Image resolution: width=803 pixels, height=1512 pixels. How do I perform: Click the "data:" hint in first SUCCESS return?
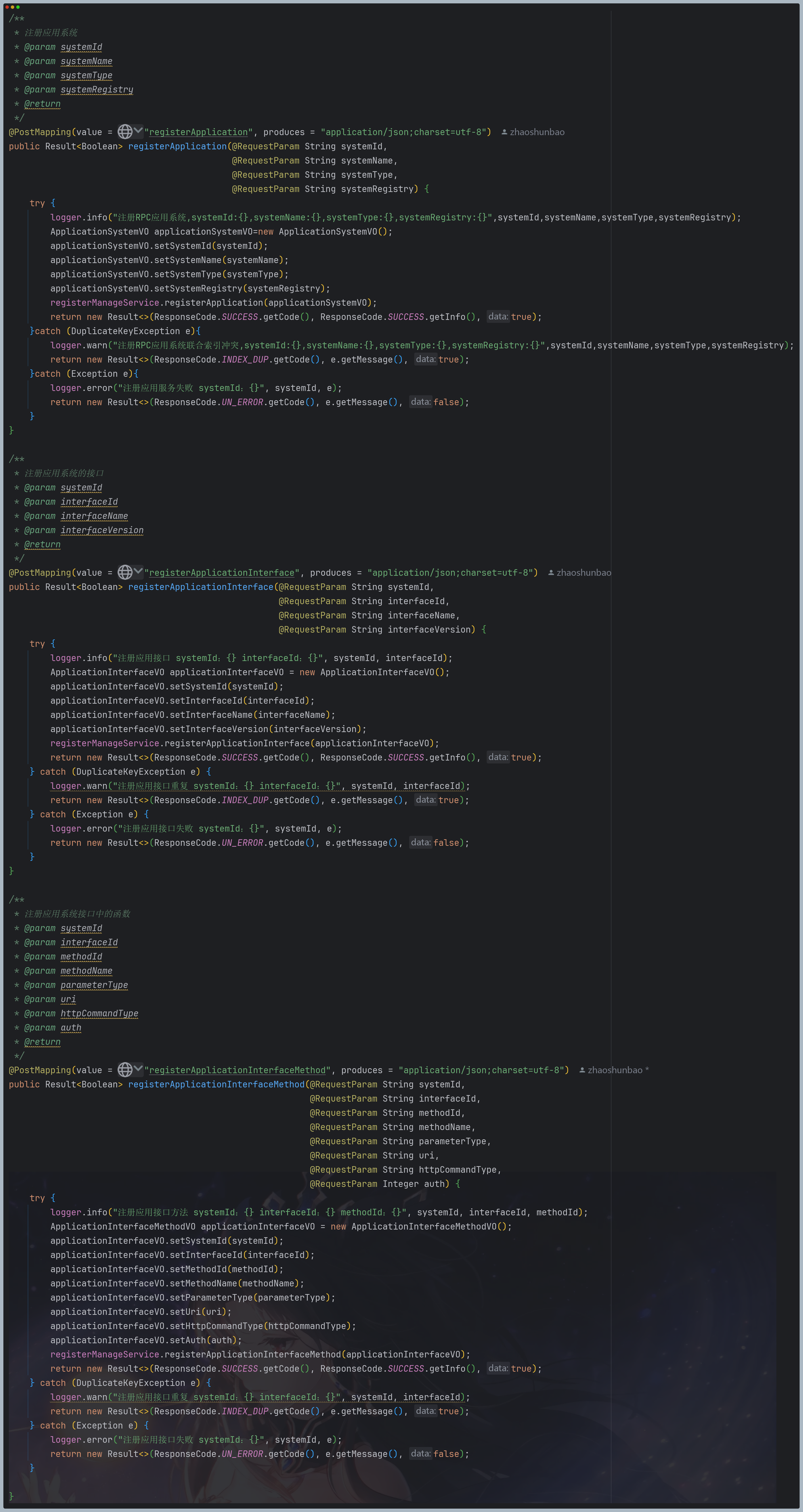click(498, 316)
